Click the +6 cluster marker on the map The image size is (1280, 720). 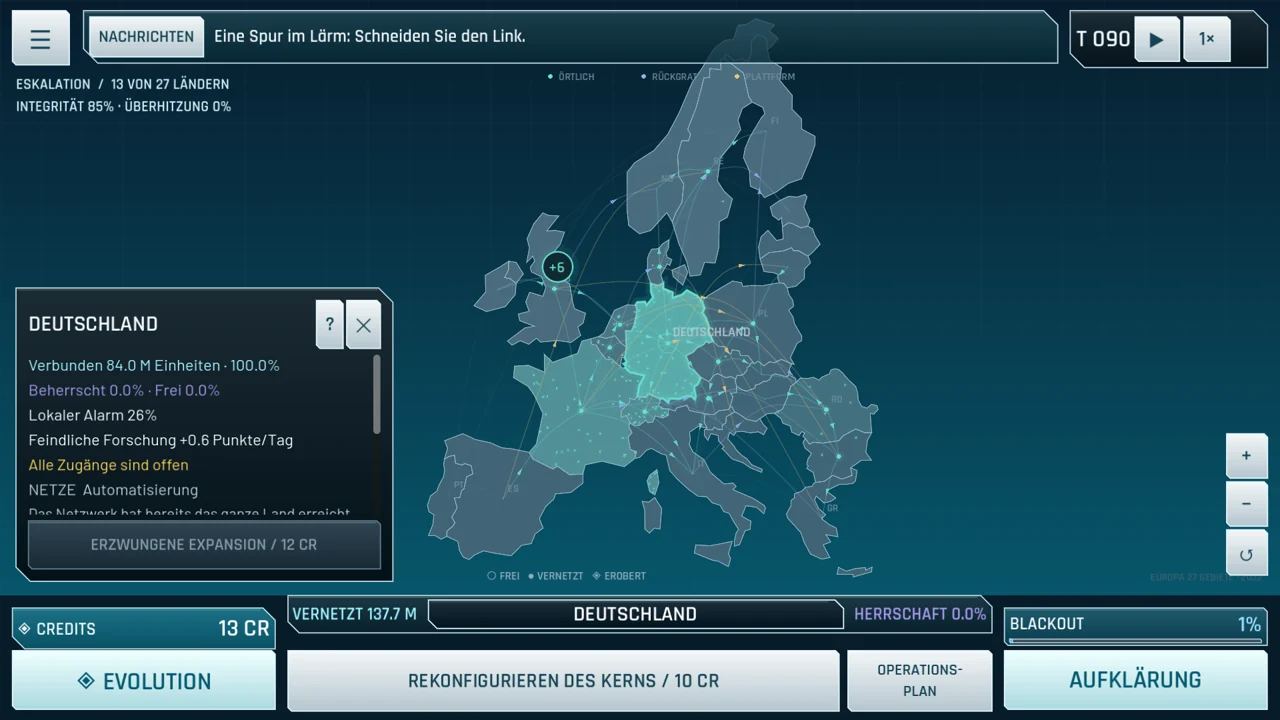[557, 267]
